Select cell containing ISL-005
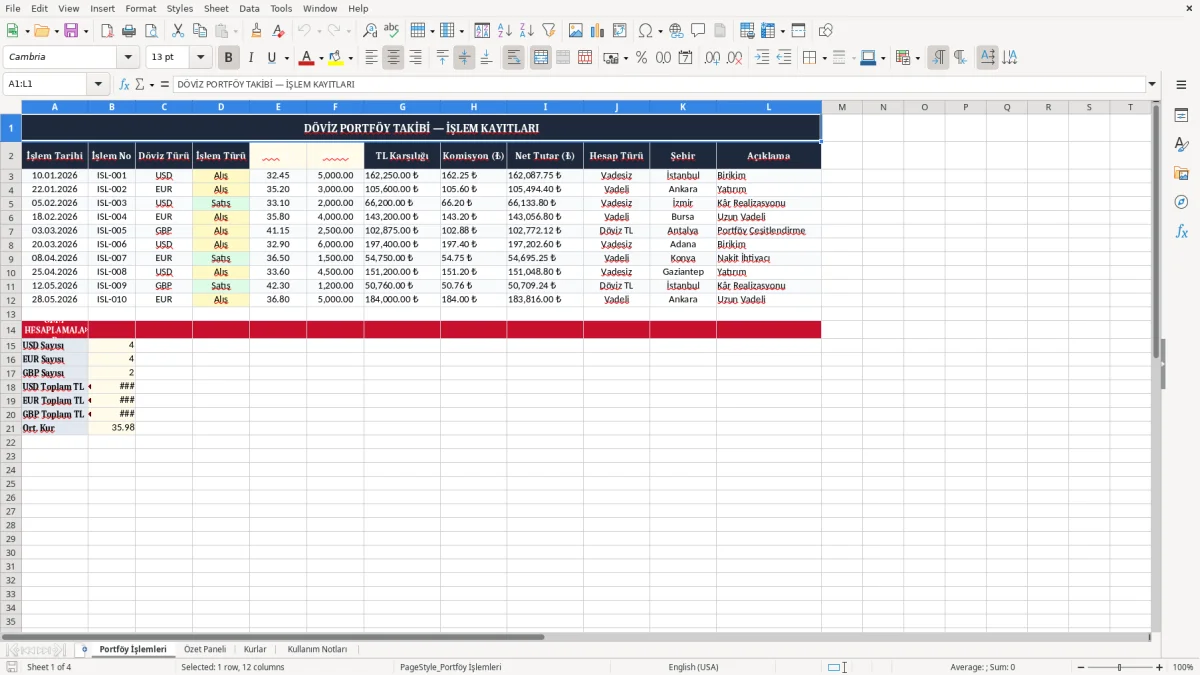The image size is (1200, 675). tap(112, 231)
